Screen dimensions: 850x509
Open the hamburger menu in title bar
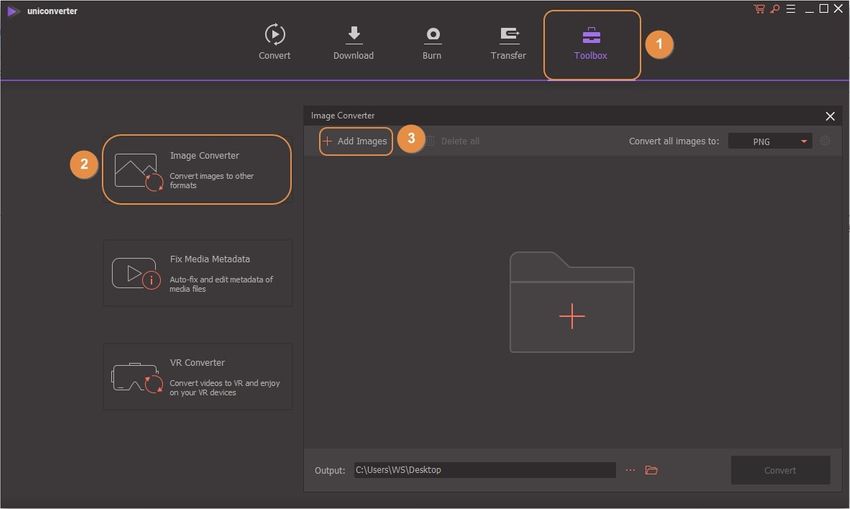click(x=790, y=9)
